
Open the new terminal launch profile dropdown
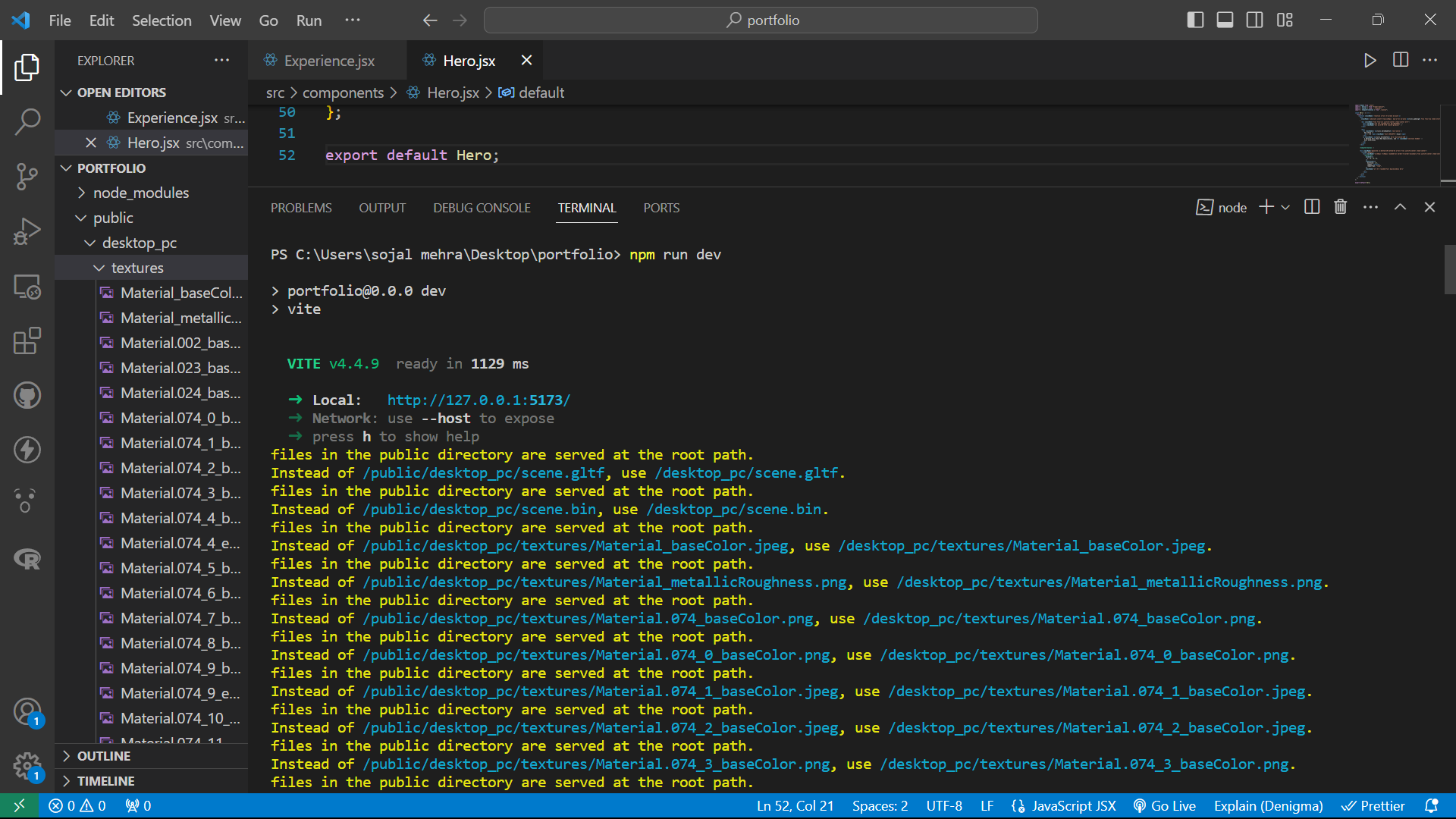pos(1285,207)
